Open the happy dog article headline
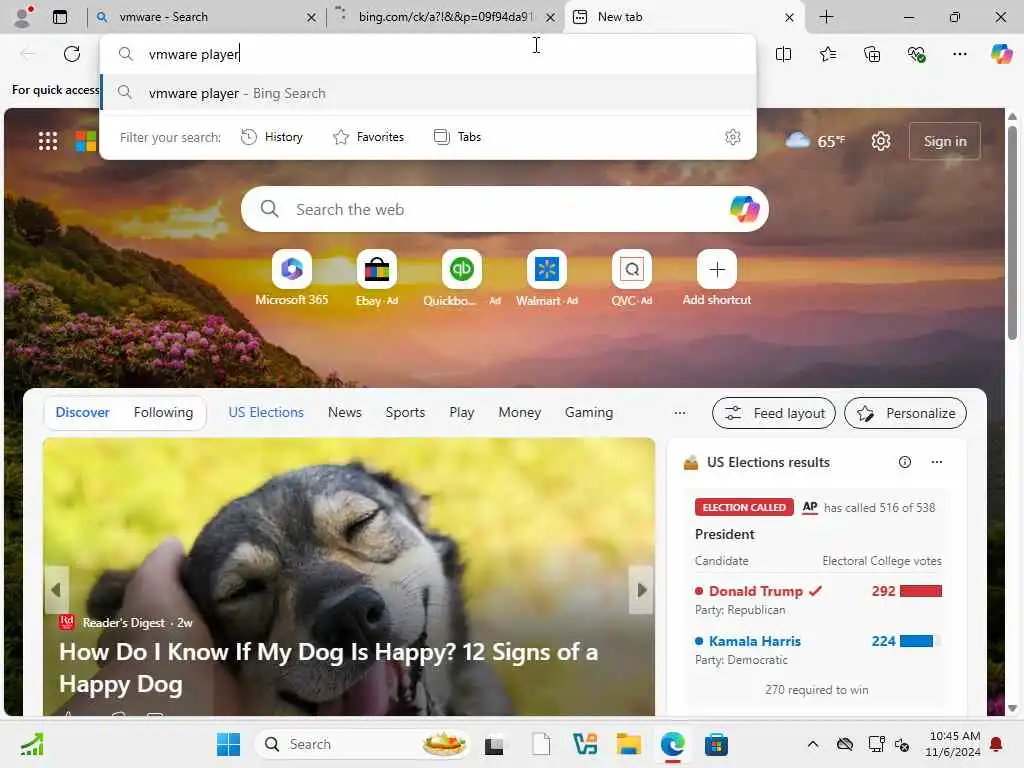 click(328, 667)
